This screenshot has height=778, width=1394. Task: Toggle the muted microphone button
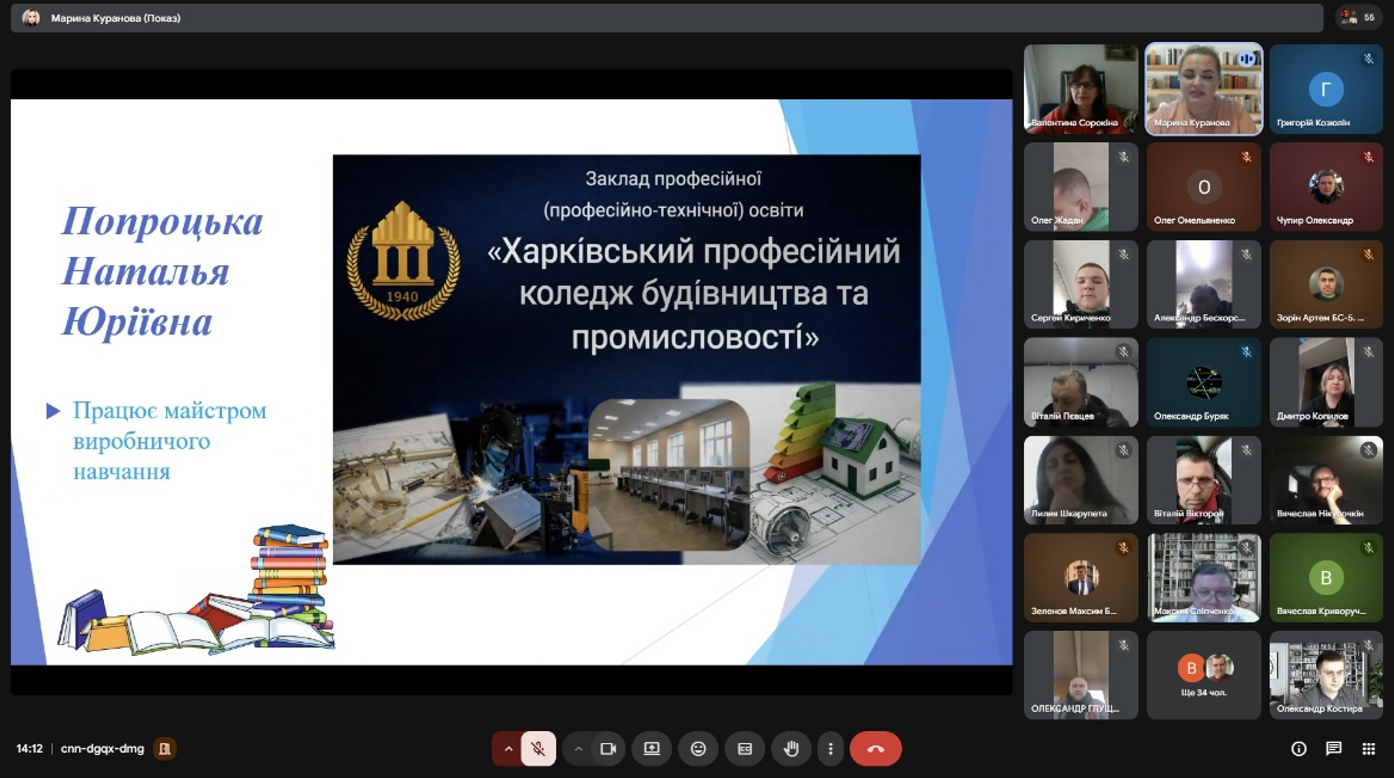tap(538, 749)
